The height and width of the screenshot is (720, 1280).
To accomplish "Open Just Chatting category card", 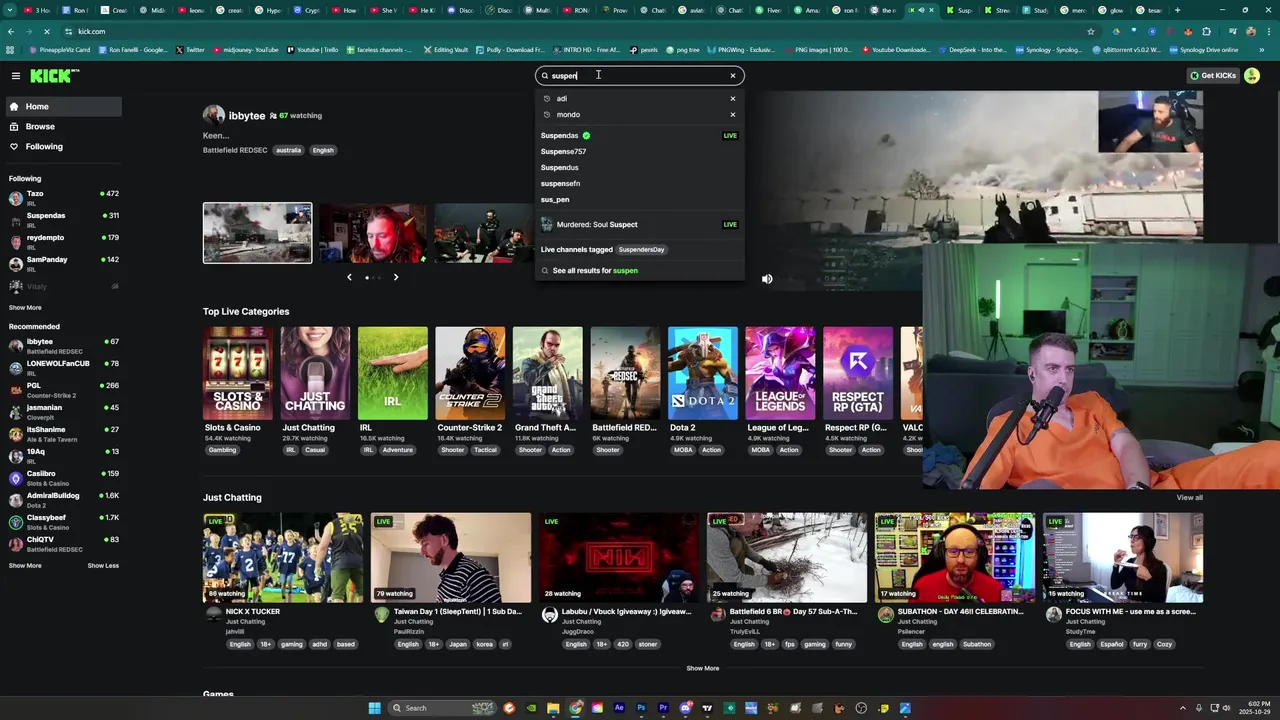I will click(315, 373).
